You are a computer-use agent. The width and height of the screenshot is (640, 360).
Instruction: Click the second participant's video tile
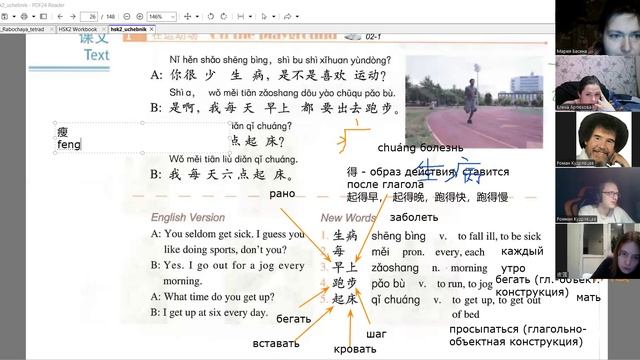pos(598,83)
